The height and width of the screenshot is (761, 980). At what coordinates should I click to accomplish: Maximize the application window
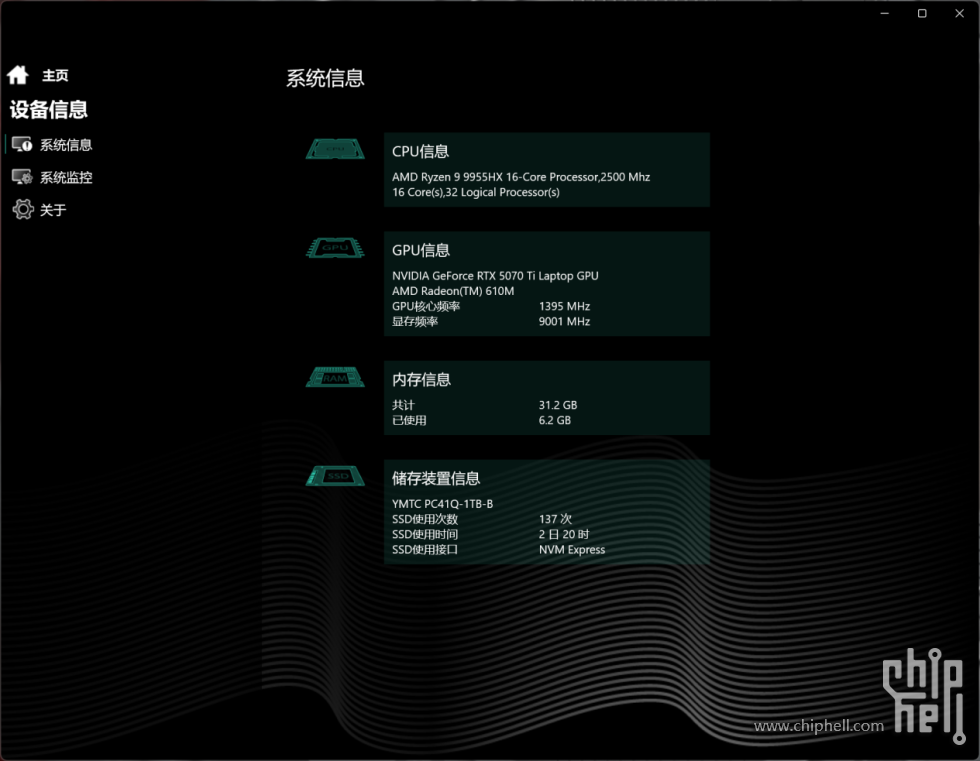pyautogui.click(x=922, y=13)
